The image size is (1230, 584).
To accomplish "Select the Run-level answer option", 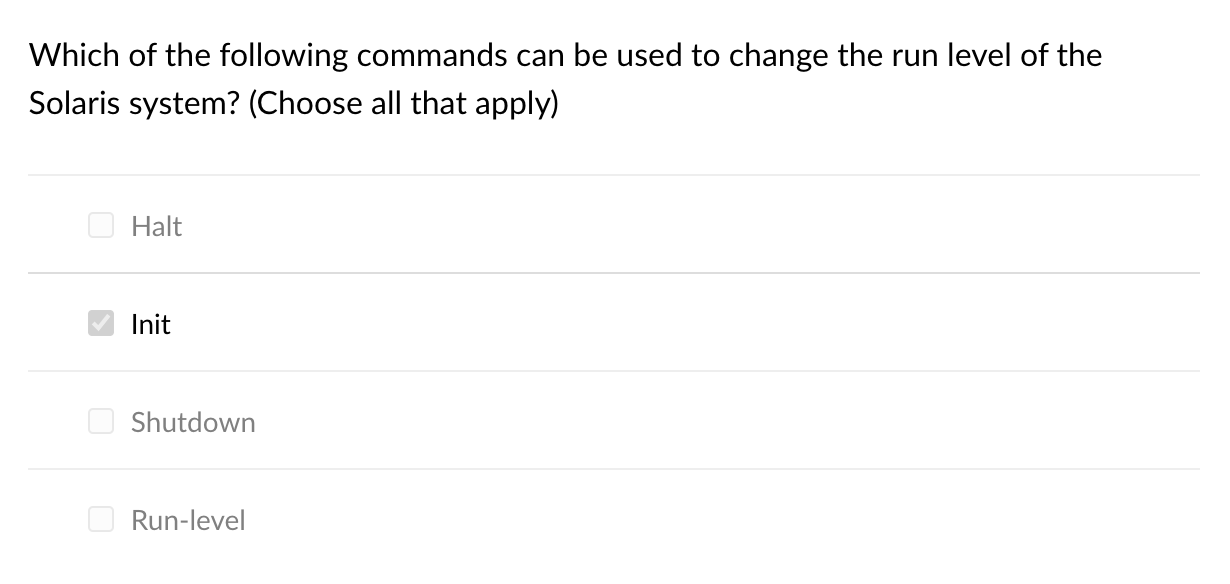I will click(x=188, y=520).
